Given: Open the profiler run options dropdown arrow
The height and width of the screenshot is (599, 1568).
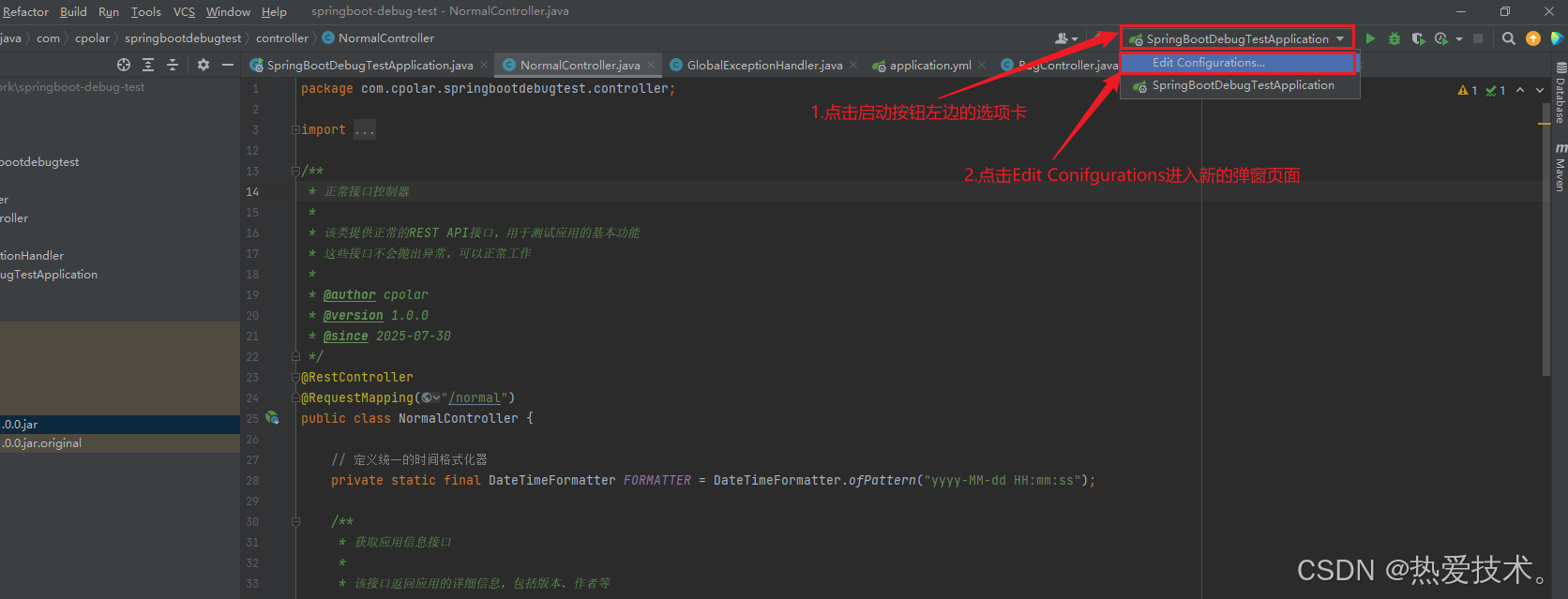Looking at the screenshot, I should tap(1459, 39).
